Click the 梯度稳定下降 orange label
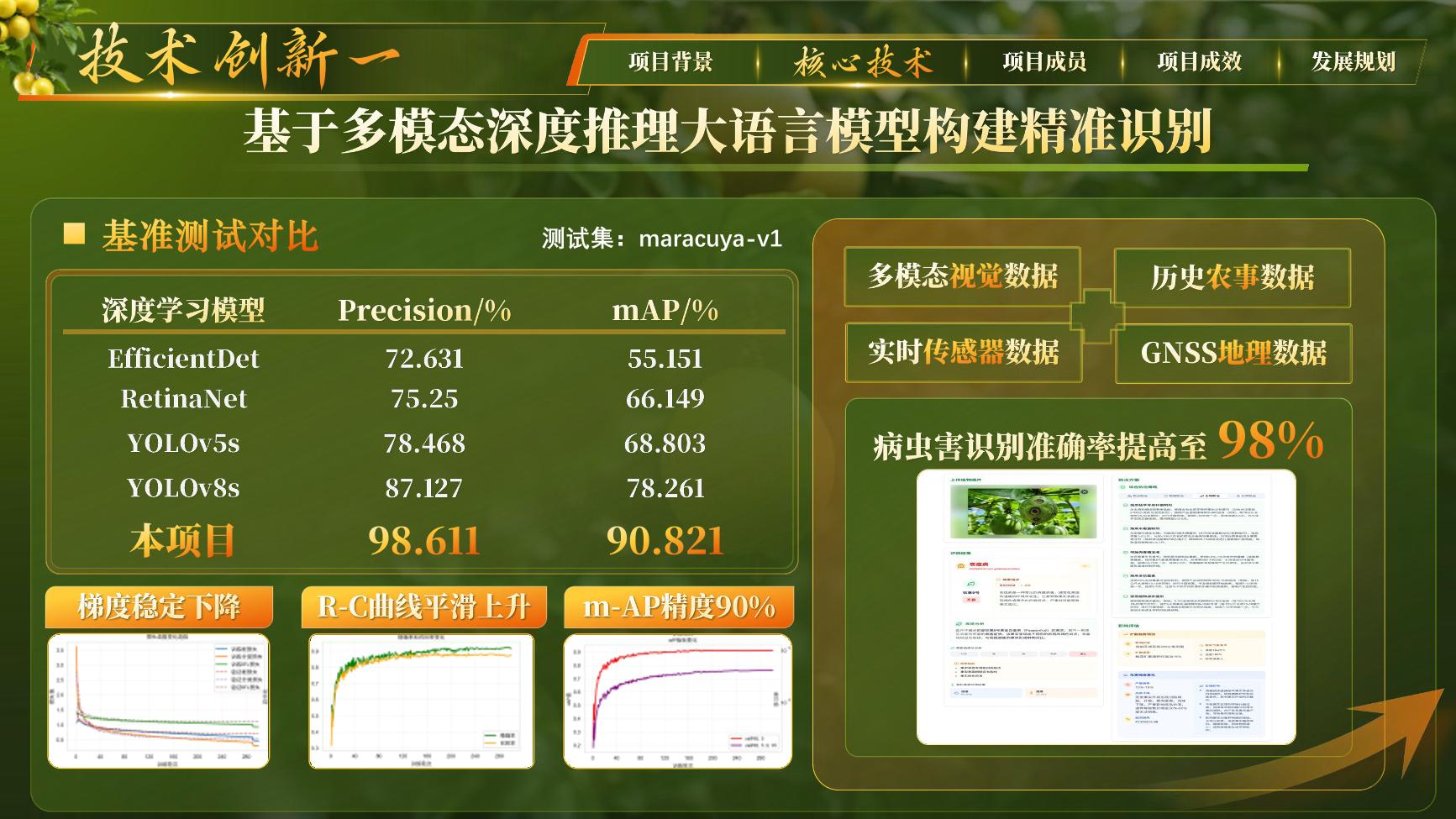Screen dimensions: 1456x819 coord(159,606)
